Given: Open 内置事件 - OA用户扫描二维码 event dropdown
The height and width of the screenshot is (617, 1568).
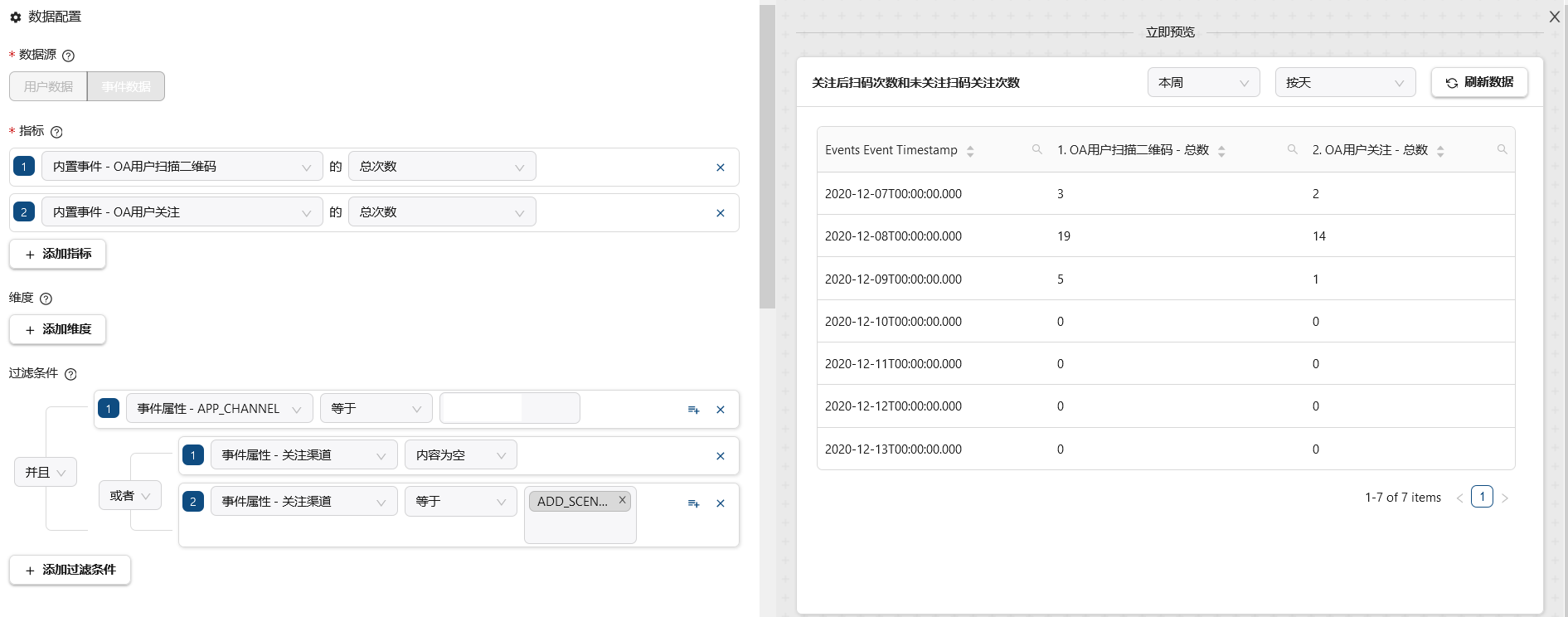Looking at the screenshot, I should tap(182, 167).
